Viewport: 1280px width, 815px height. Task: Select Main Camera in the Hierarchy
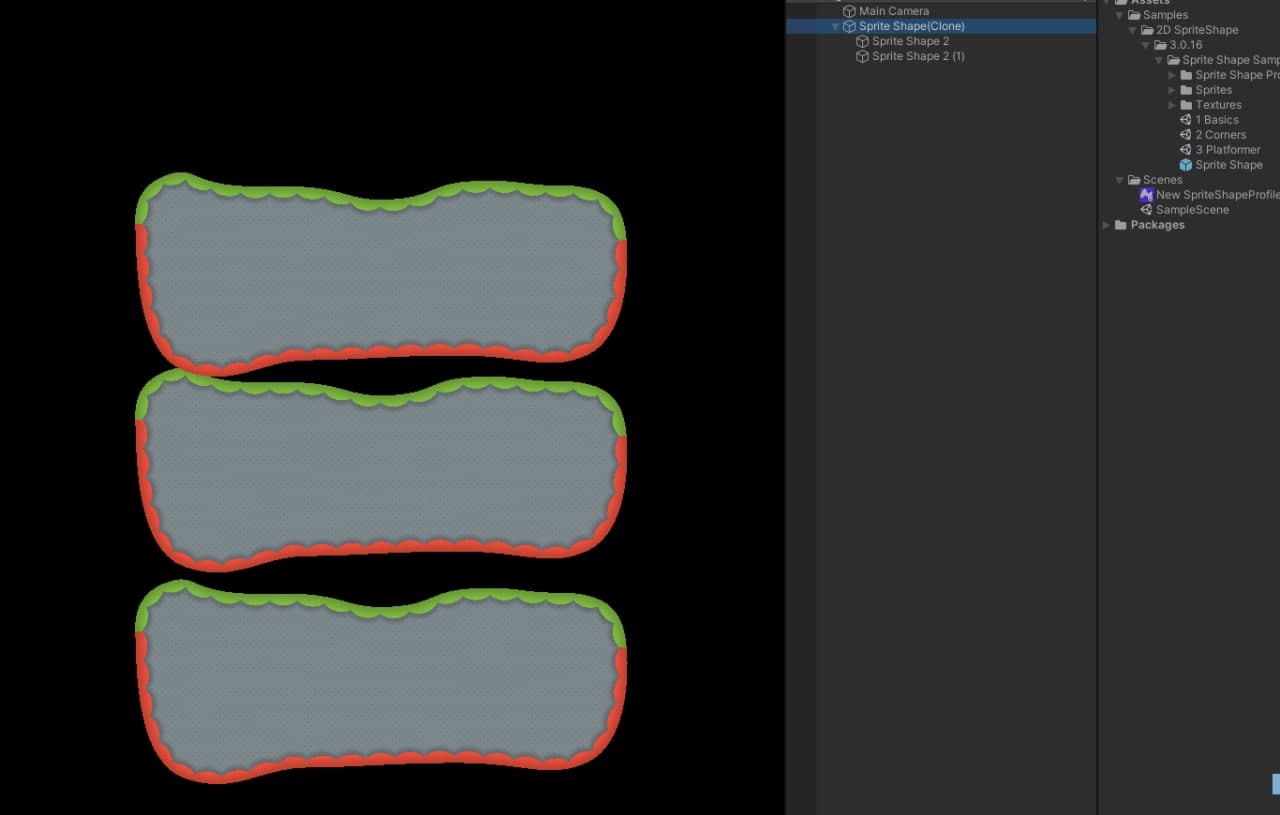click(894, 11)
